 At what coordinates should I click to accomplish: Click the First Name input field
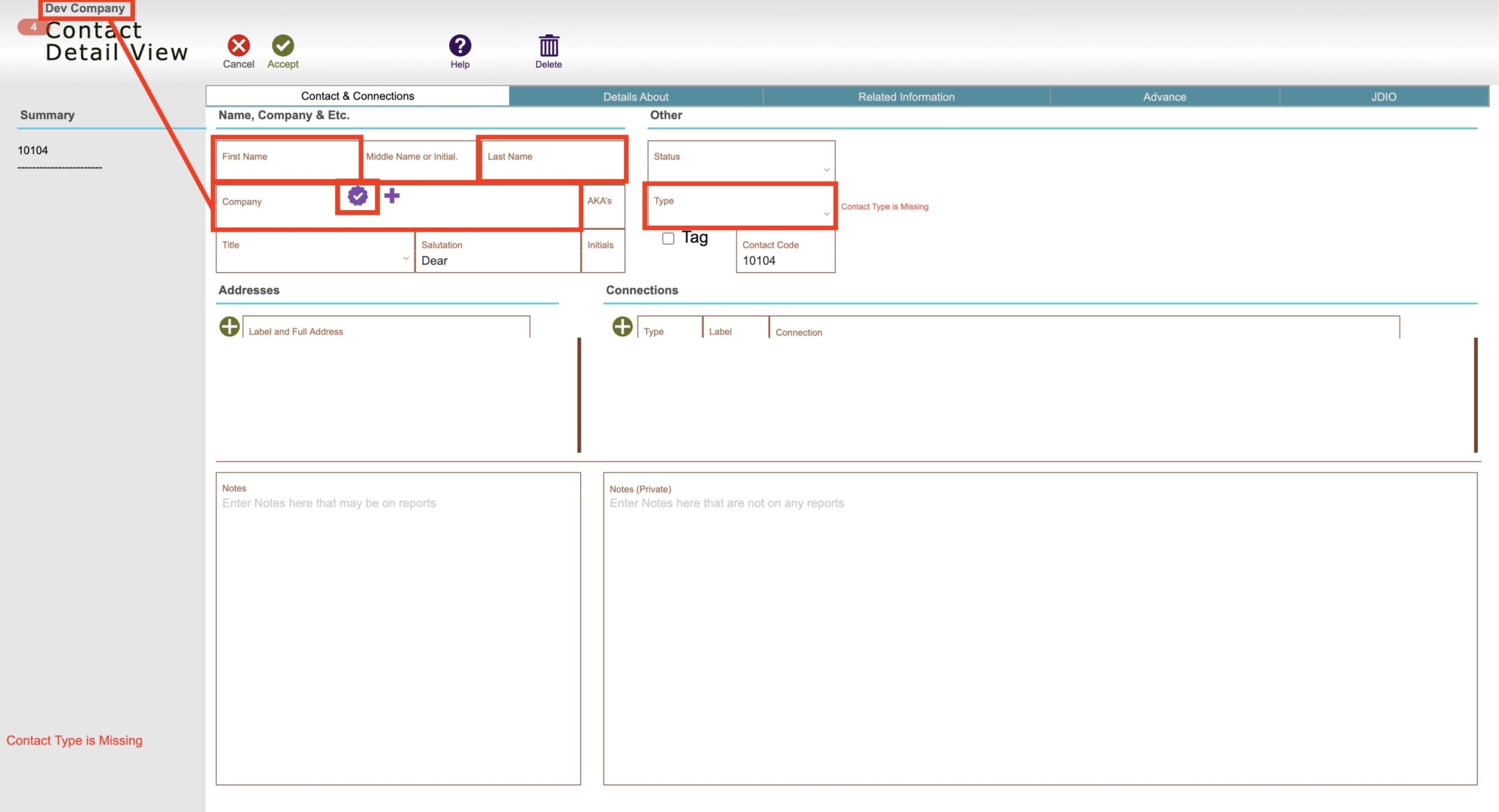click(288, 160)
